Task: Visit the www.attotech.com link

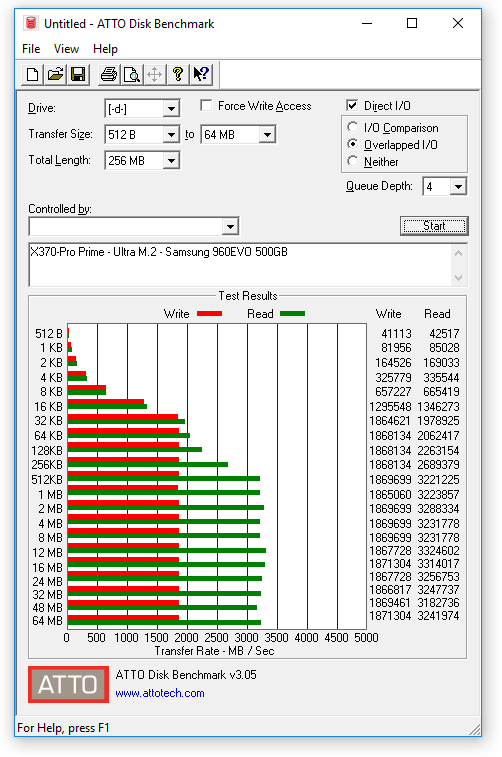Action: tap(160, 693)
